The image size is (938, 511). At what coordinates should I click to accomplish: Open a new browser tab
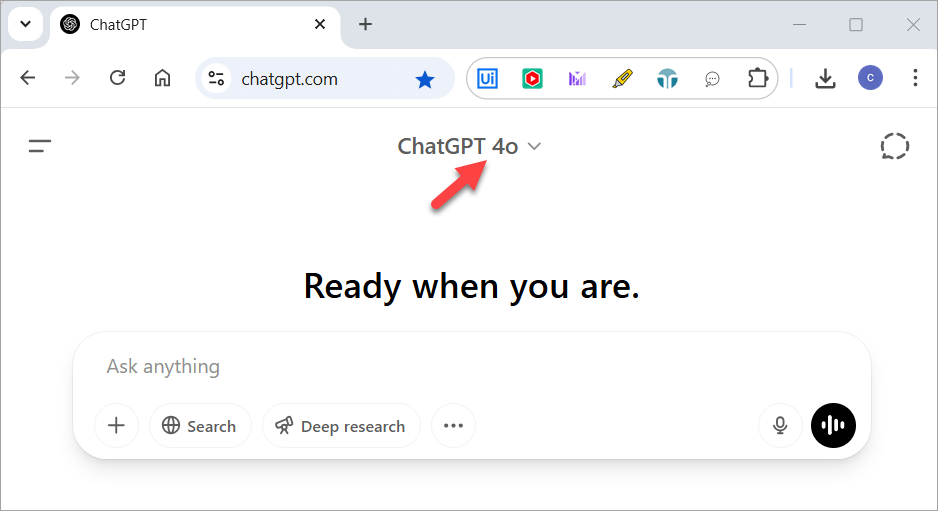pos(366,24)
